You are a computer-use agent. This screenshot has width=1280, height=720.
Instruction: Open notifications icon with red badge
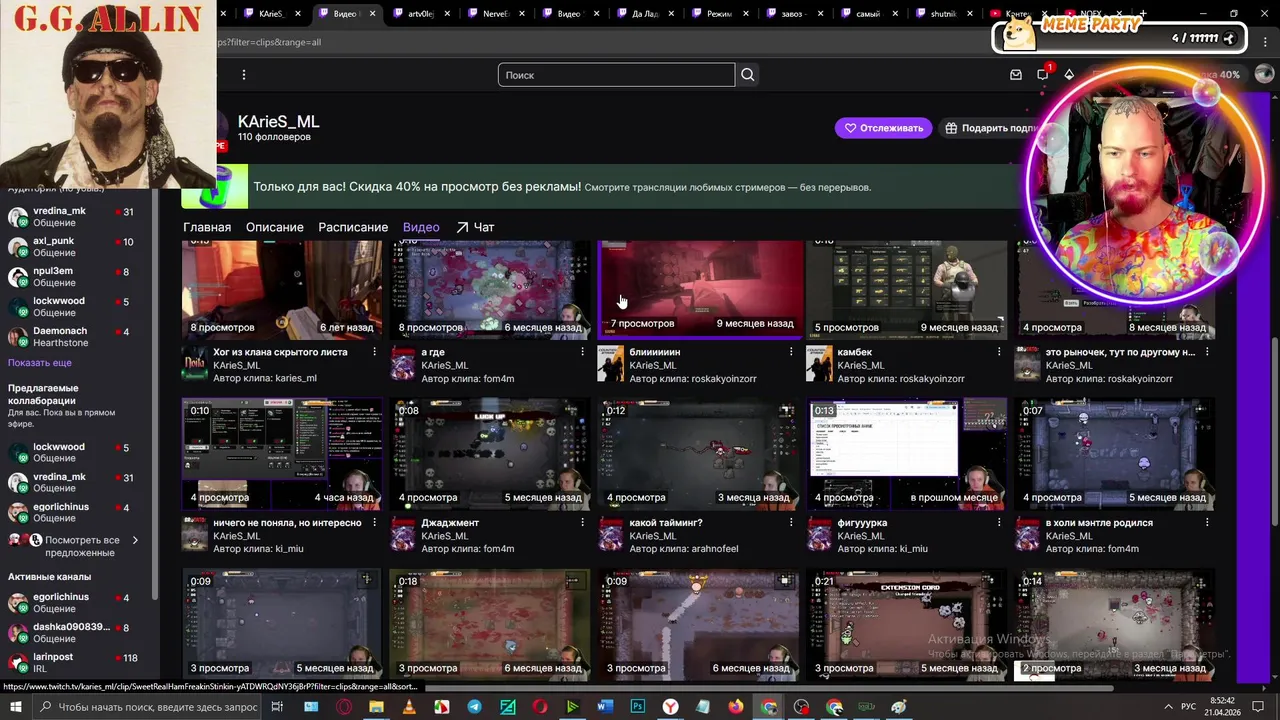1043,74
